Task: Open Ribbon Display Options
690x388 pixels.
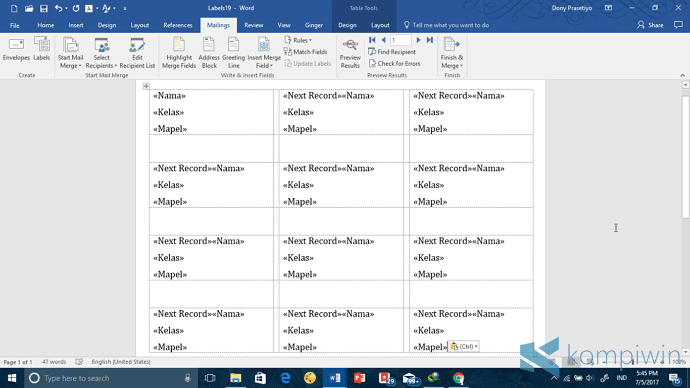Action: [608, 8]
